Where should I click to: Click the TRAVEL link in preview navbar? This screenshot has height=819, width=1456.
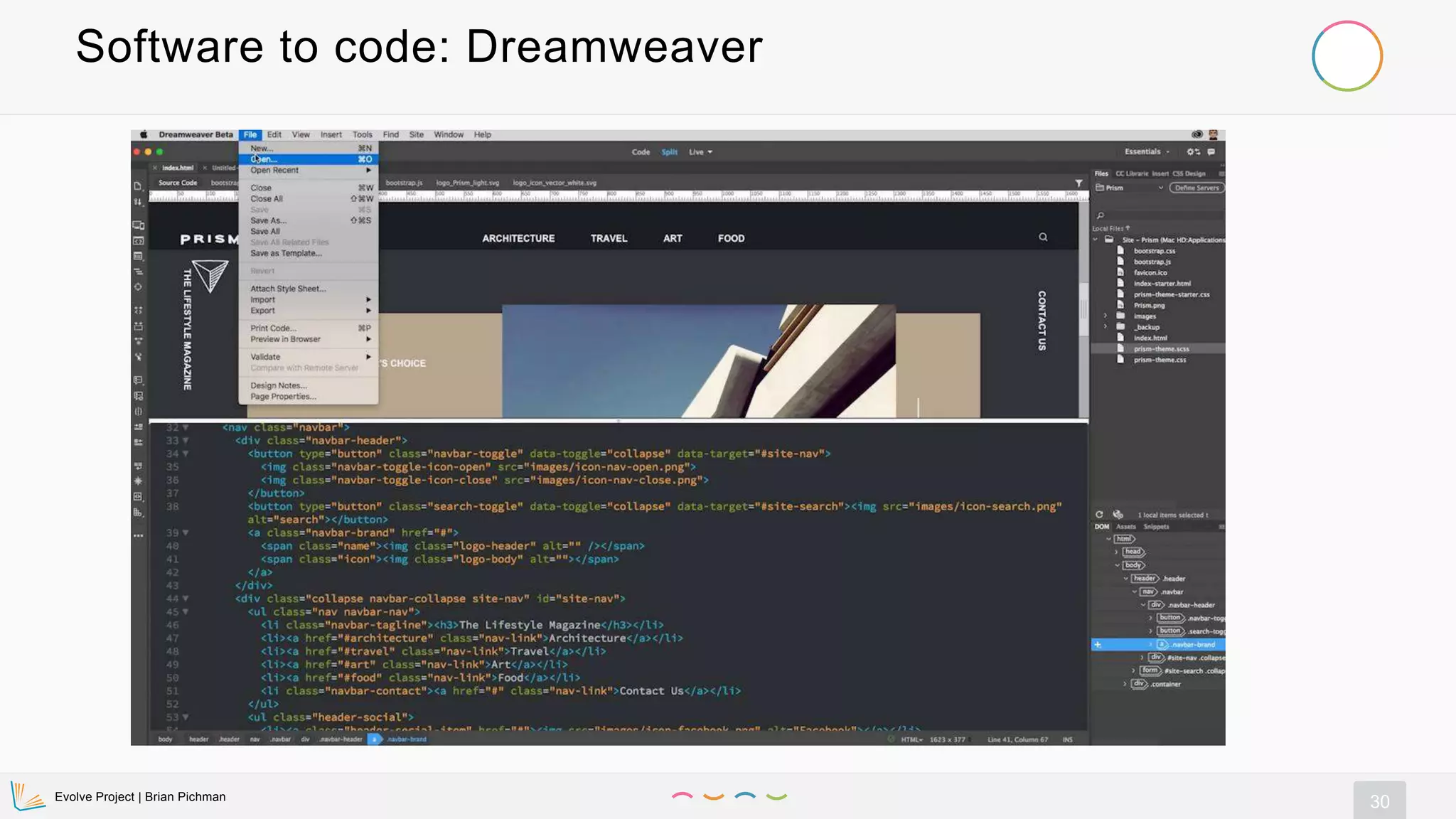(609, 238)
